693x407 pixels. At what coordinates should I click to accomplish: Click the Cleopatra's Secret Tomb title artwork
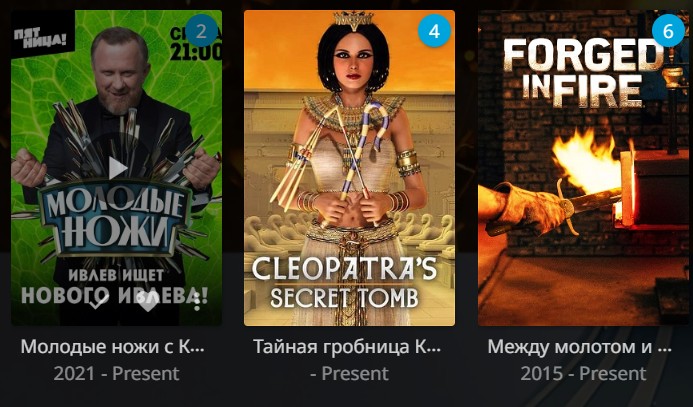pos(344,282)
